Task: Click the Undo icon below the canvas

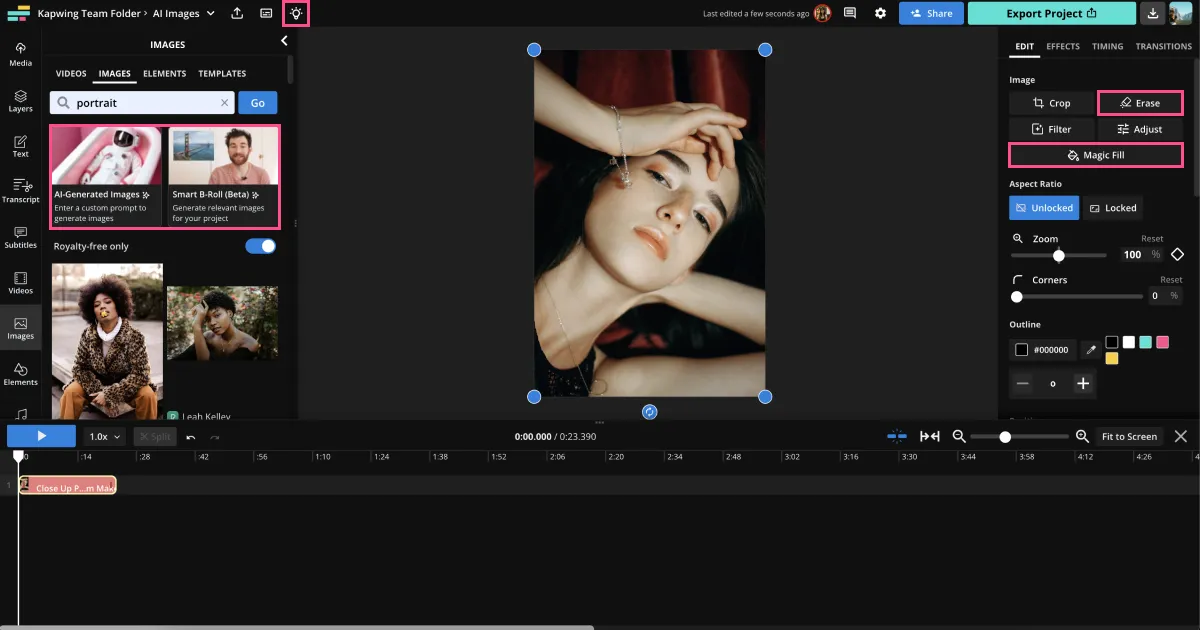Action: pos(190,436)
